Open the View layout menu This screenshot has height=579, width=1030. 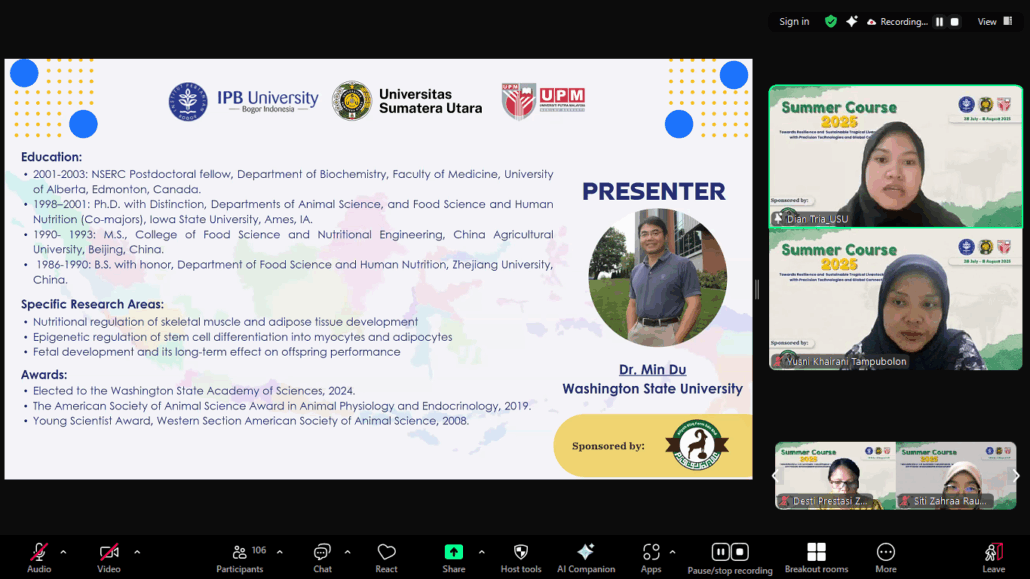coord(992,22)
